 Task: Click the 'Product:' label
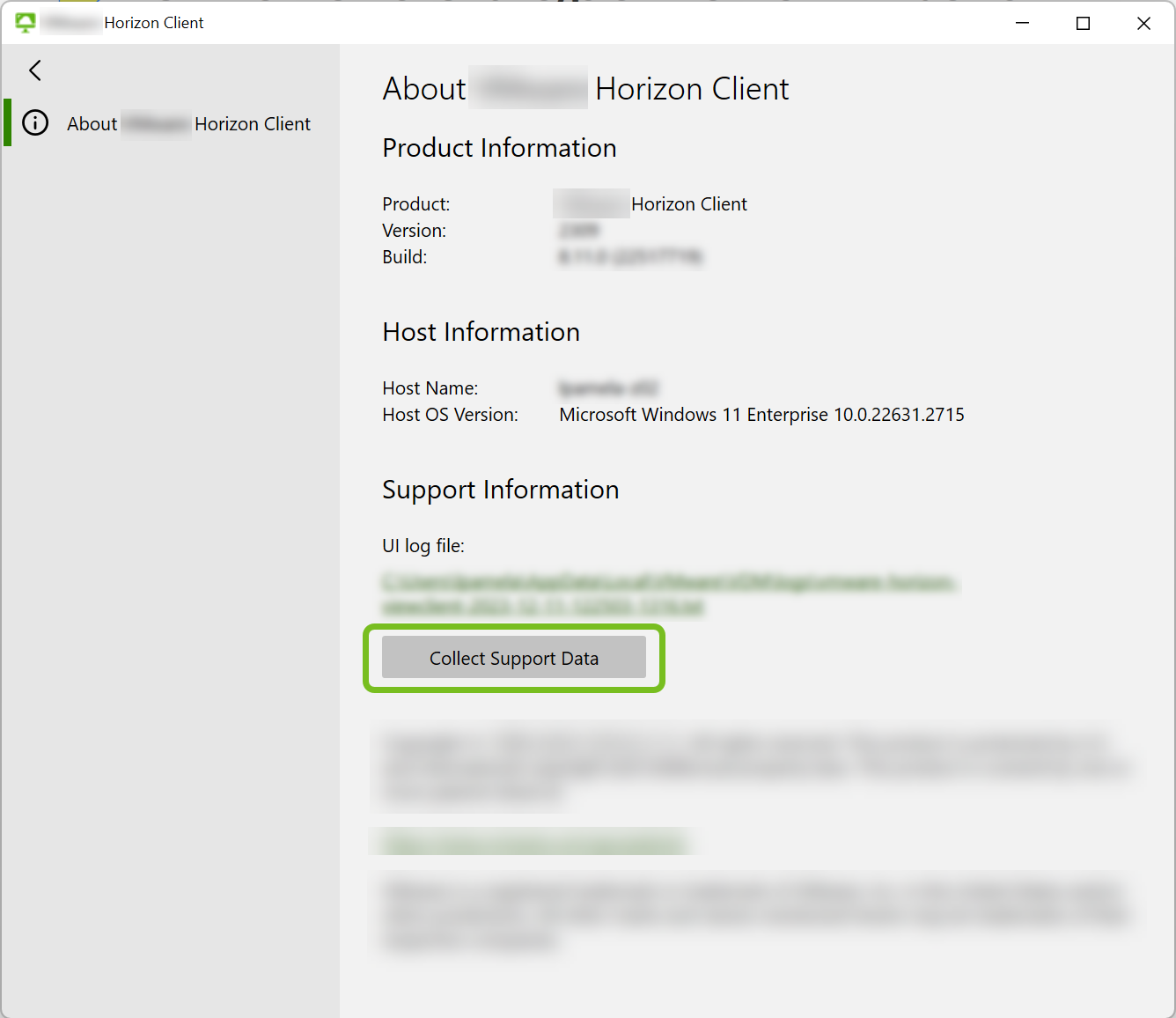(x=416, y=204)
